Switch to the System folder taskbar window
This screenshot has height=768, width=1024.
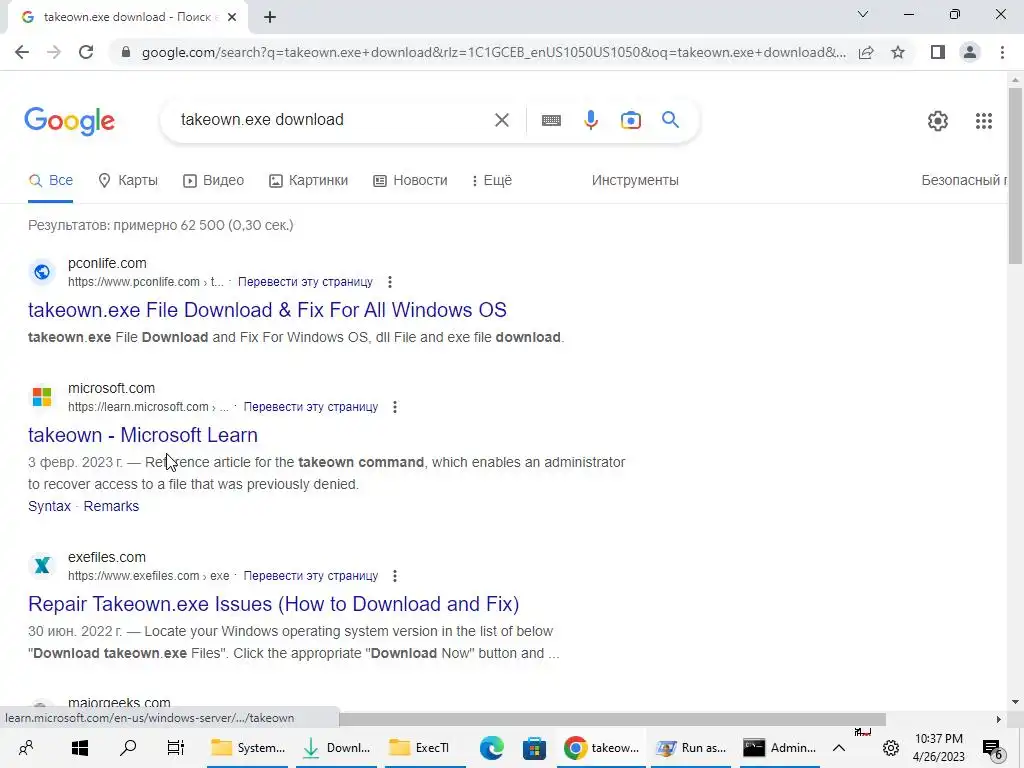249,748
